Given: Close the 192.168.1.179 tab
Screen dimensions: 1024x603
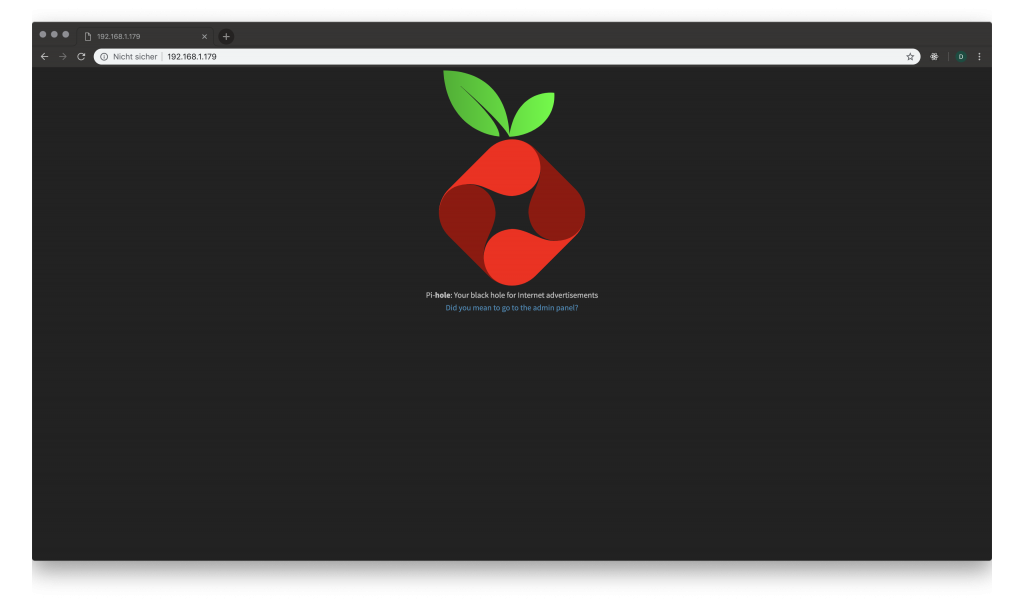Looking at the screenshot, I should pos(204,37).
